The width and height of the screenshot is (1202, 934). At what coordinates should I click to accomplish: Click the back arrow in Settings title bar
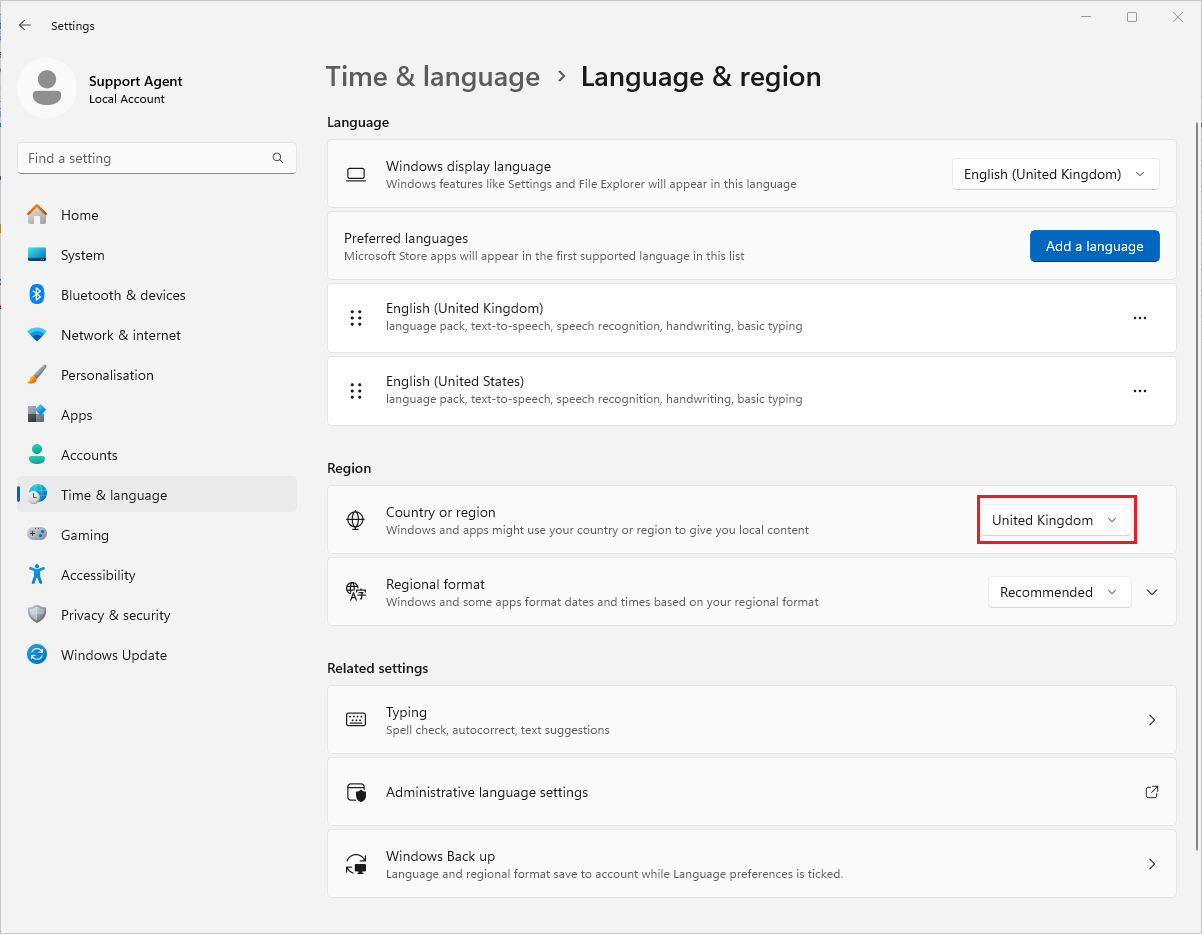tap(25, 26)
